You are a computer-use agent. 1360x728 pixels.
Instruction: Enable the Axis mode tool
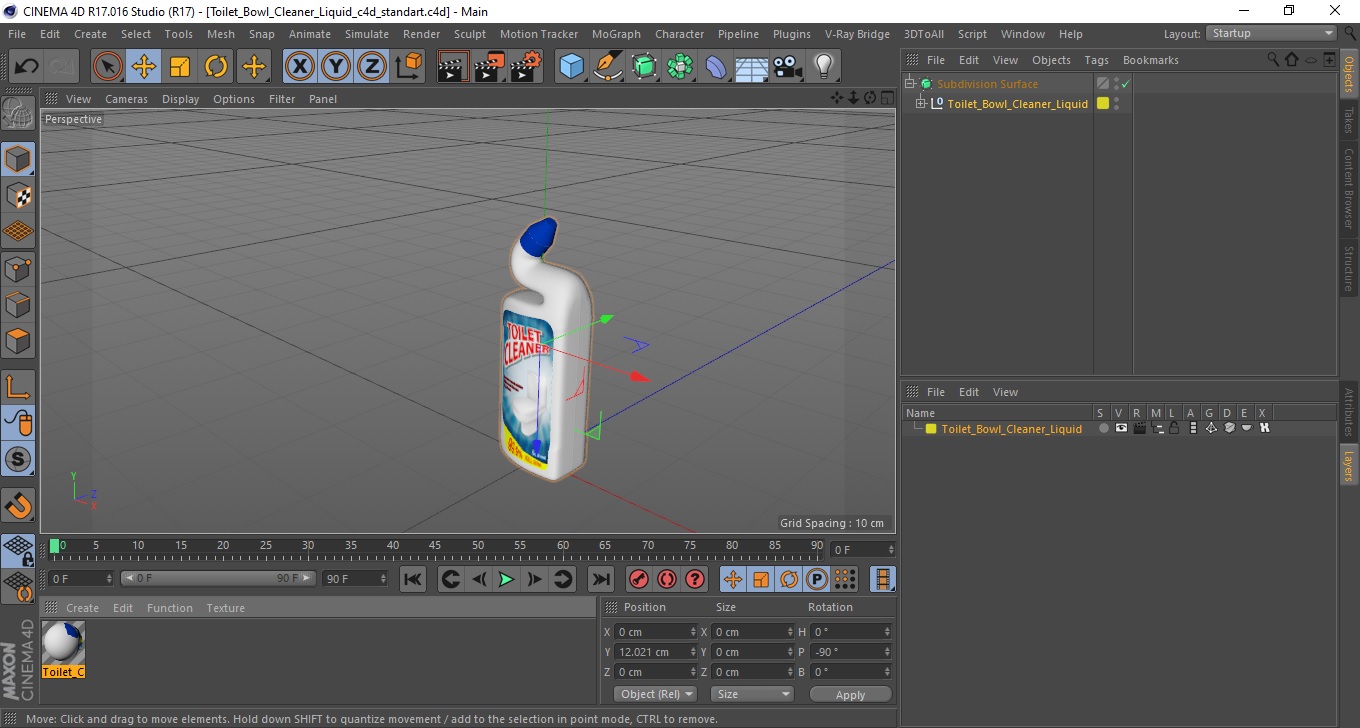tap(18, 386)
